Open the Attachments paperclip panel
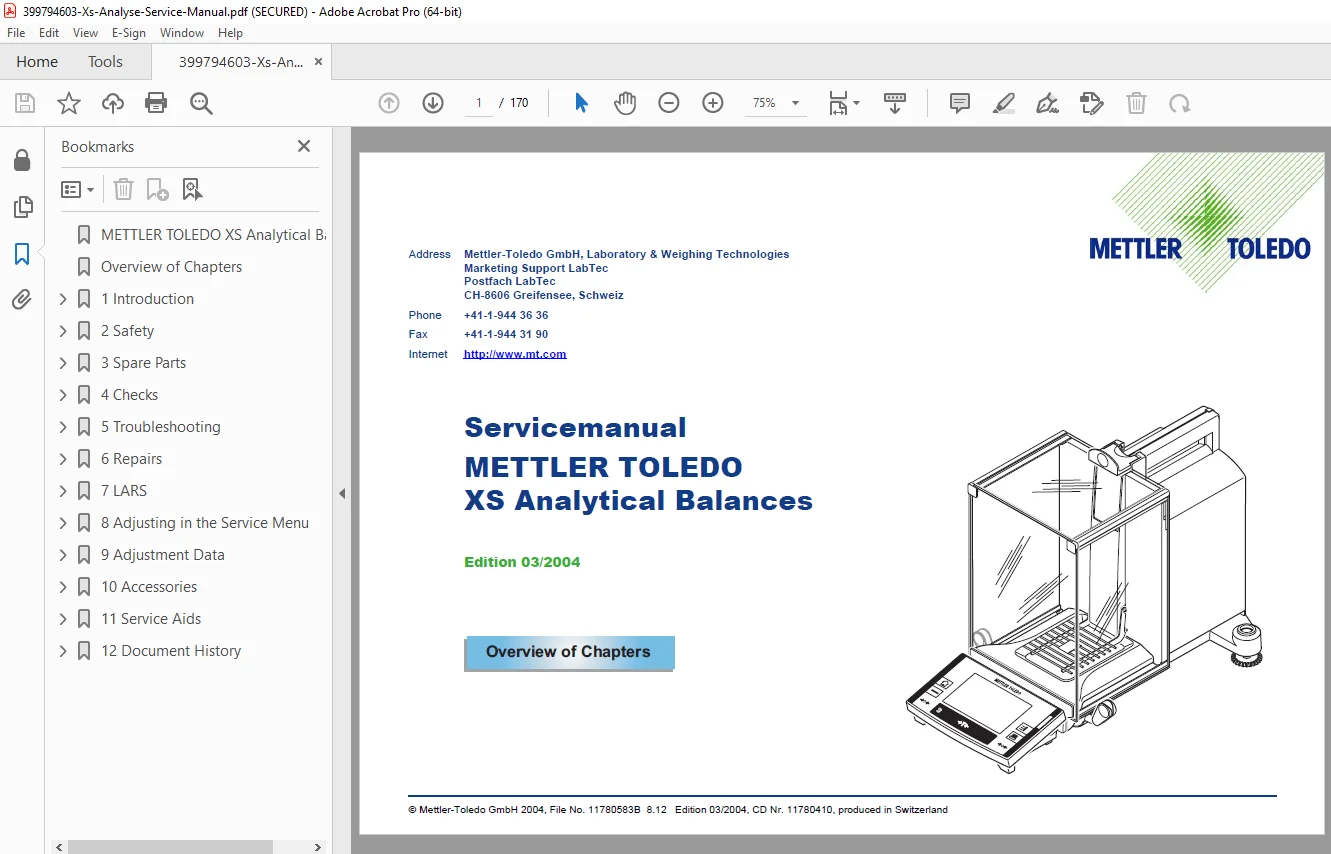The image size is (1331, 854). pyautogui.click(x=22, y=300)
